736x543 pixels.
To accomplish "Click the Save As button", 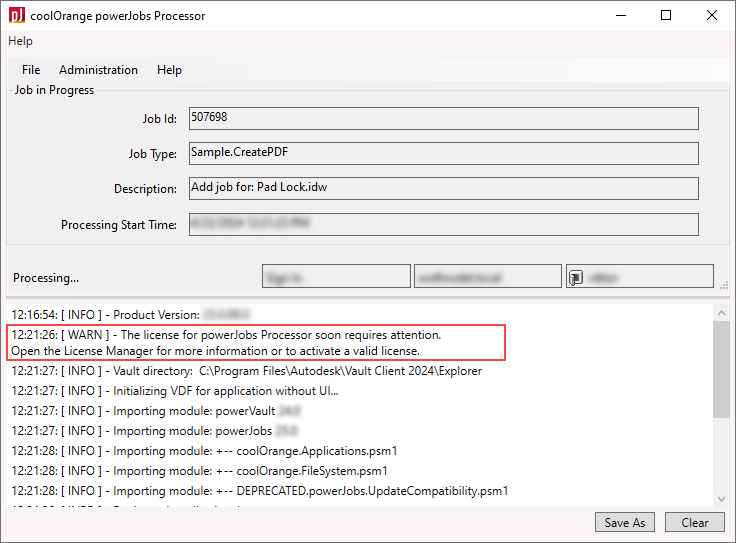I will click(625, 522).
